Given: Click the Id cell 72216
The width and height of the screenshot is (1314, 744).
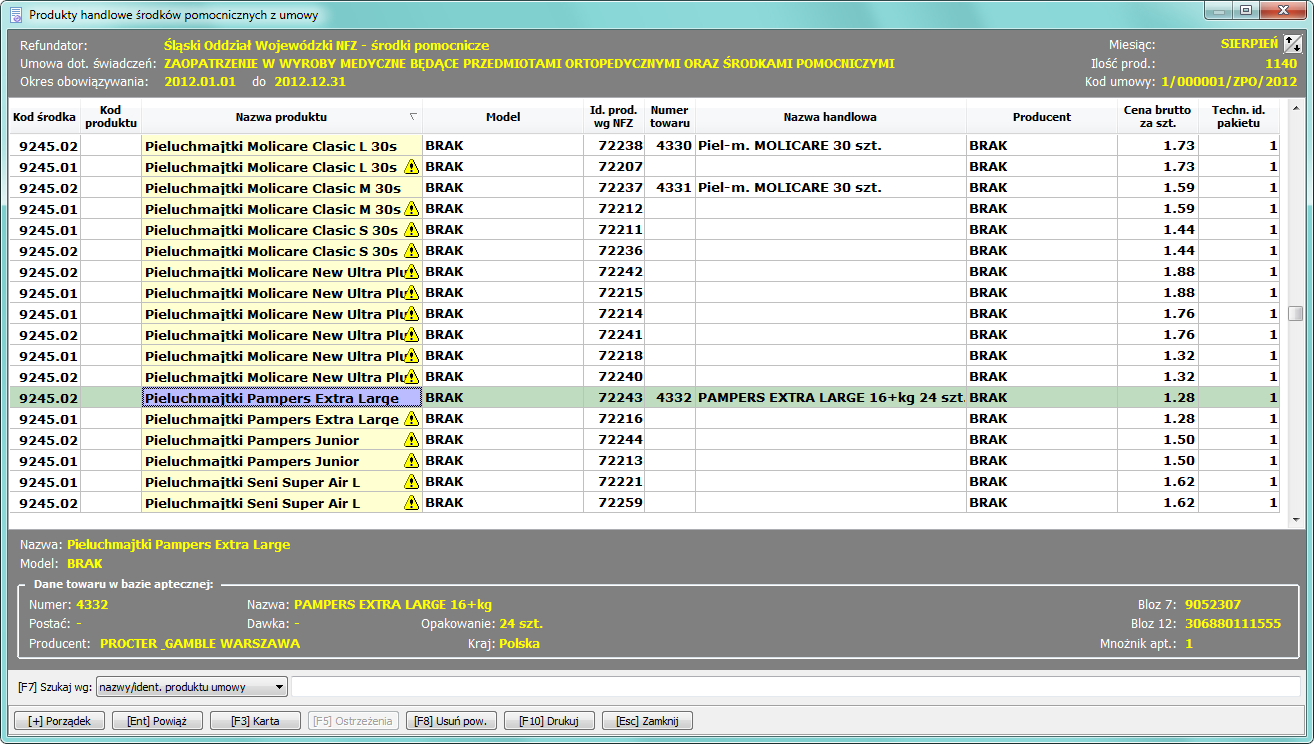Looking at the screenshot, I should click(614, 419).
